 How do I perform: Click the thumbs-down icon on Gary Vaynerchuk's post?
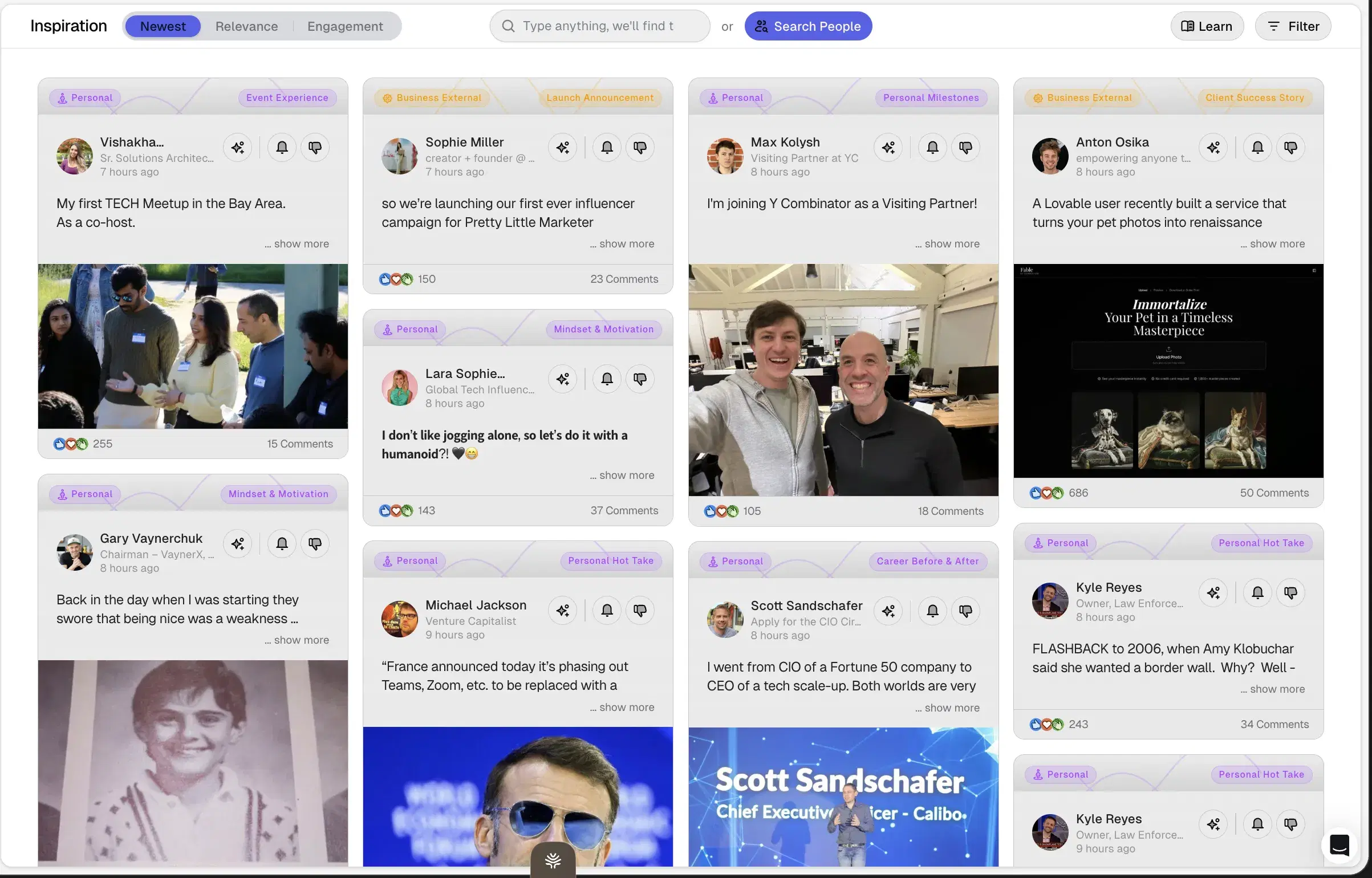point(315,544)
